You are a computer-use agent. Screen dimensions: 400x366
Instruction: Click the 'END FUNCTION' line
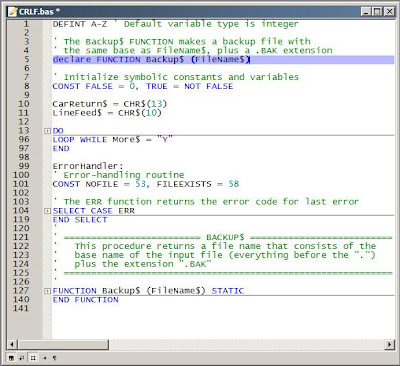pyautogui.click(x=85, y=300)
